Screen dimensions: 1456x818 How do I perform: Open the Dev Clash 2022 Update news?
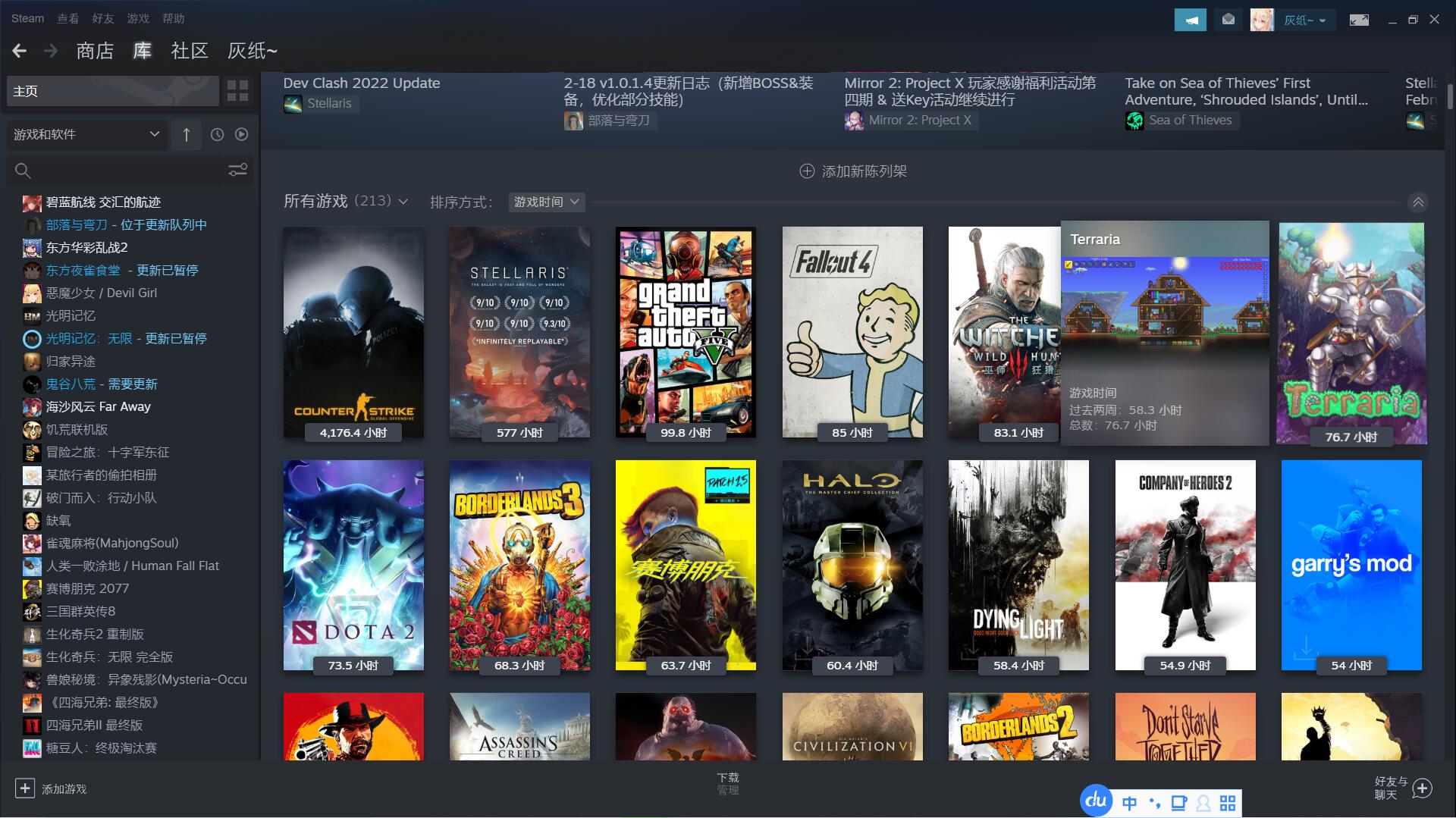point(361,83)
